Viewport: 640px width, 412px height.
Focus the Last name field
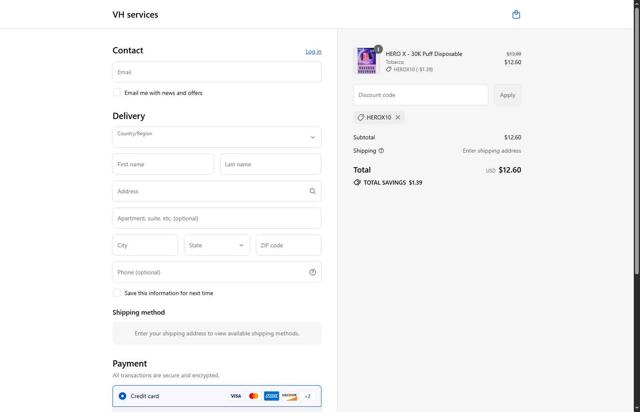click(271, 164)
